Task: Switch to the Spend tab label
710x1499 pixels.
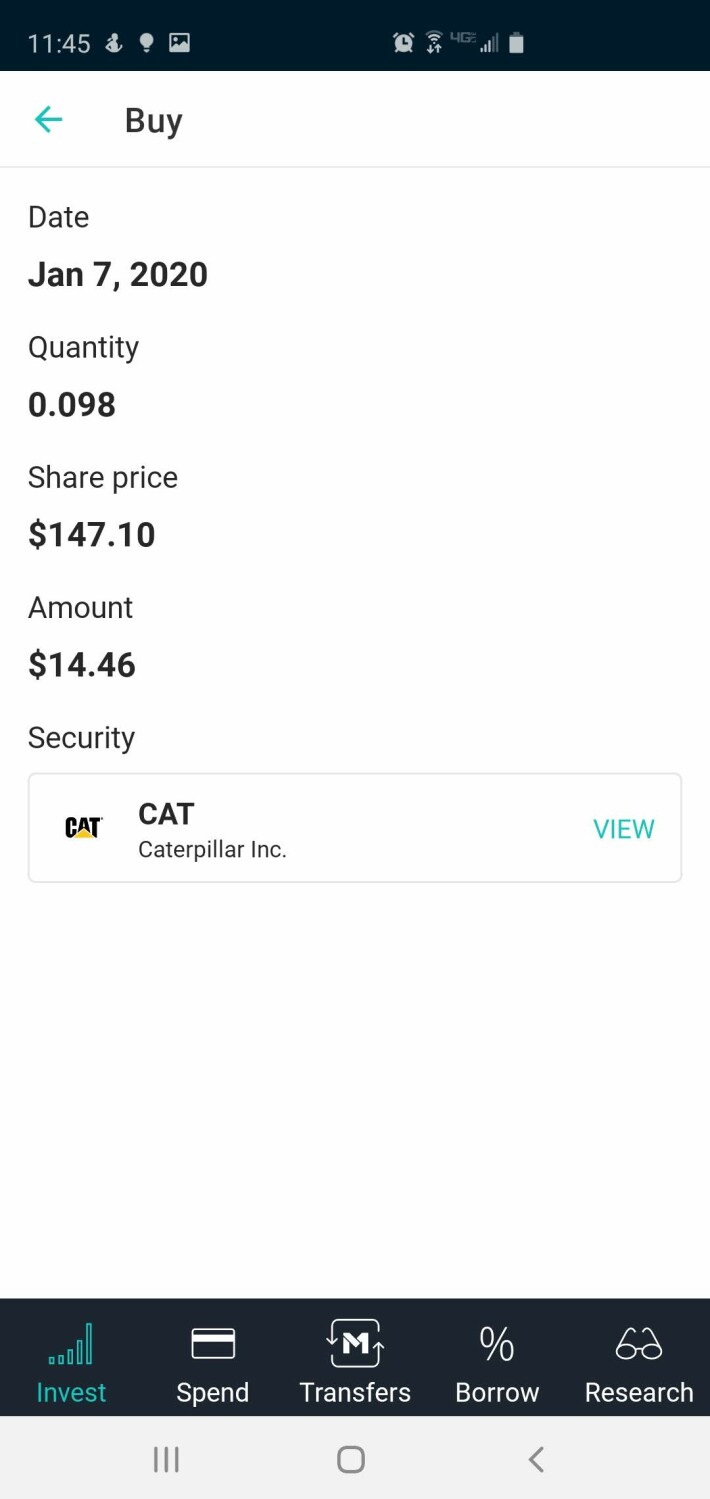Action: coord(213,1392)
